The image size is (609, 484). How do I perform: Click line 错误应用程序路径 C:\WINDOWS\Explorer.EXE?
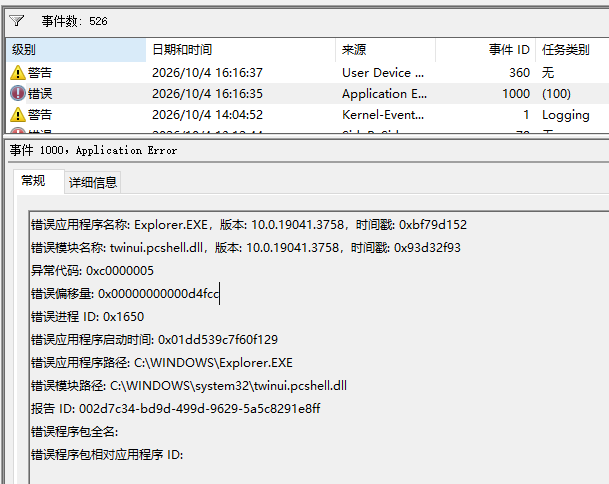(x=162, y=362)
